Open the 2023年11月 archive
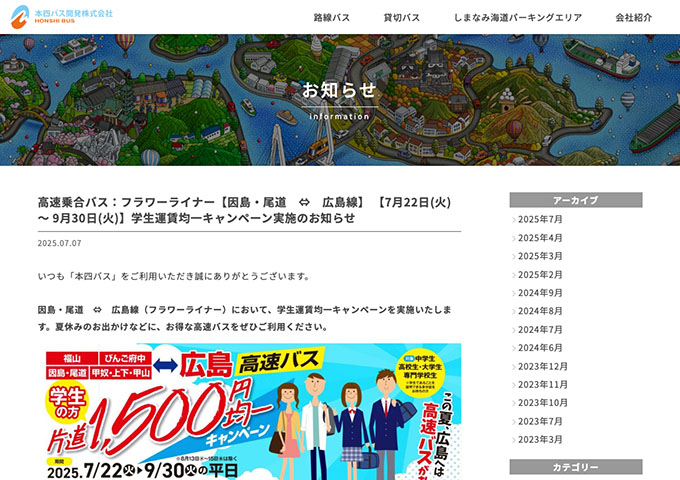The width and height of the screenshot is (680, 480). 543,385
